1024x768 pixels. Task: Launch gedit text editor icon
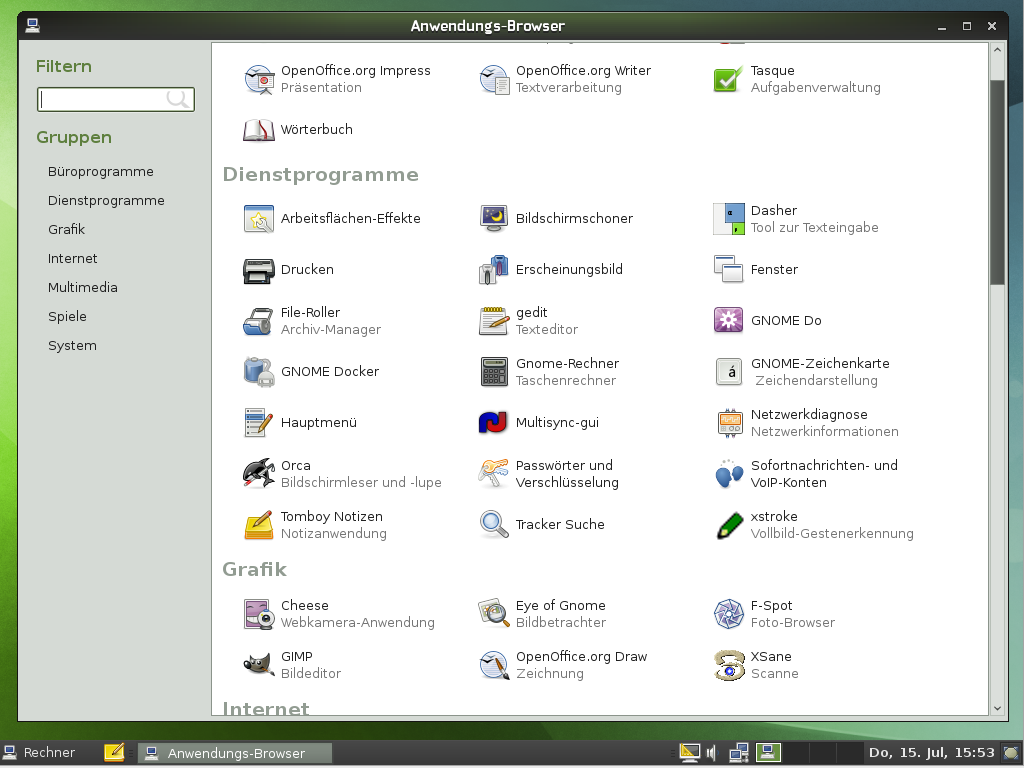(494, 321)
